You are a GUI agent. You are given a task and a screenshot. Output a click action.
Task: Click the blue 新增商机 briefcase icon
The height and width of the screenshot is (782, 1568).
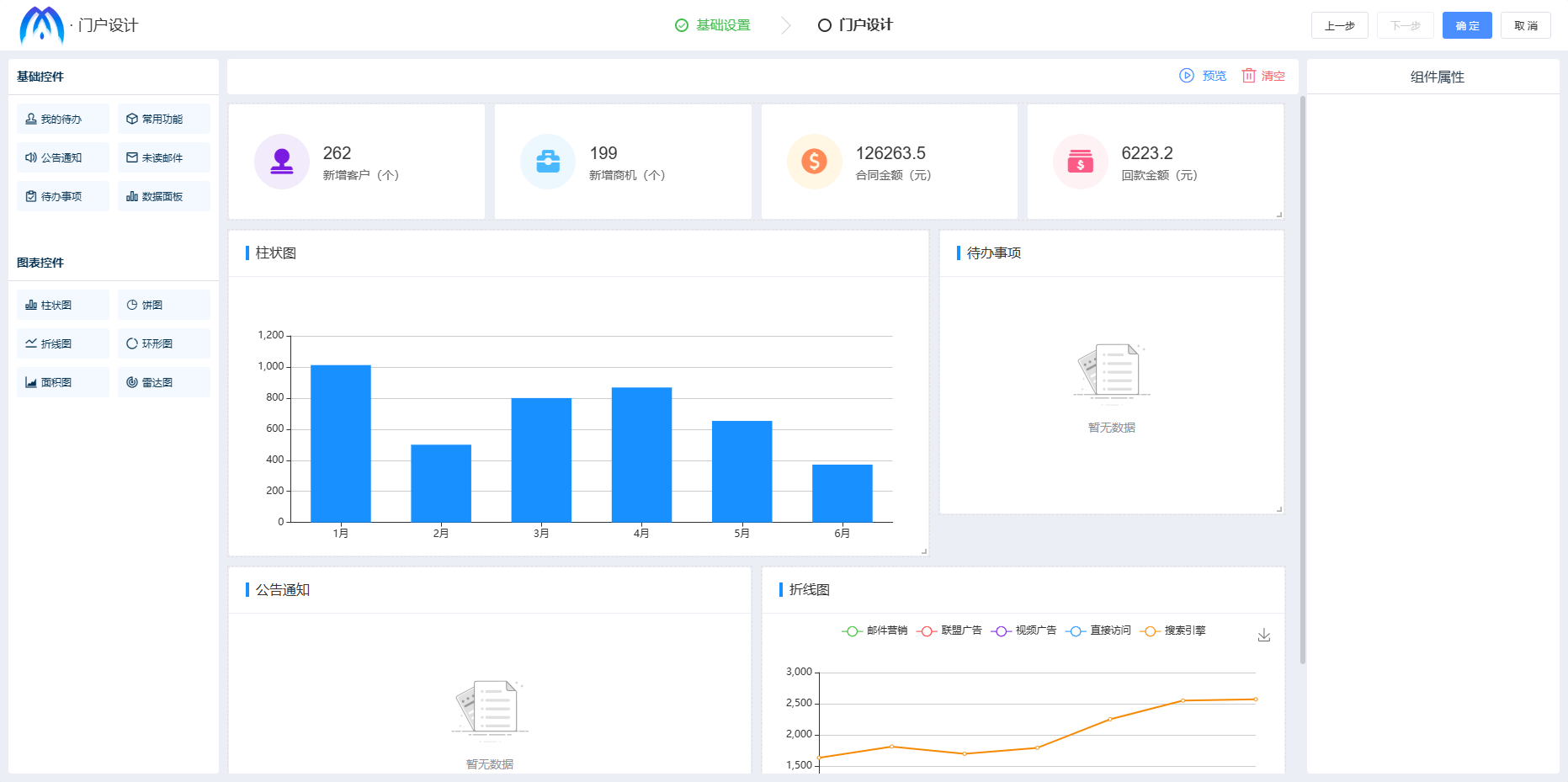coord(548,162)
